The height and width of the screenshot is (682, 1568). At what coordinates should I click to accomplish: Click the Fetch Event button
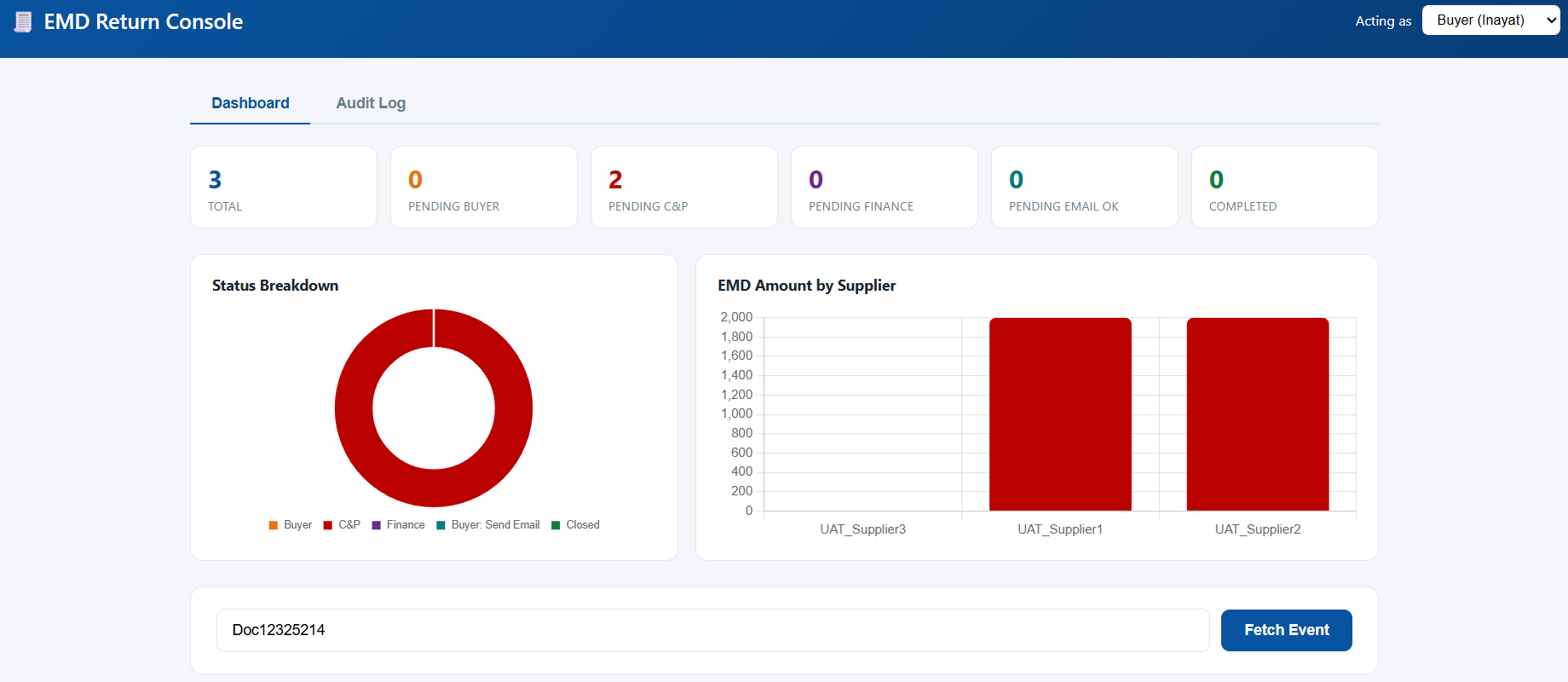(x=1286, y=630)
